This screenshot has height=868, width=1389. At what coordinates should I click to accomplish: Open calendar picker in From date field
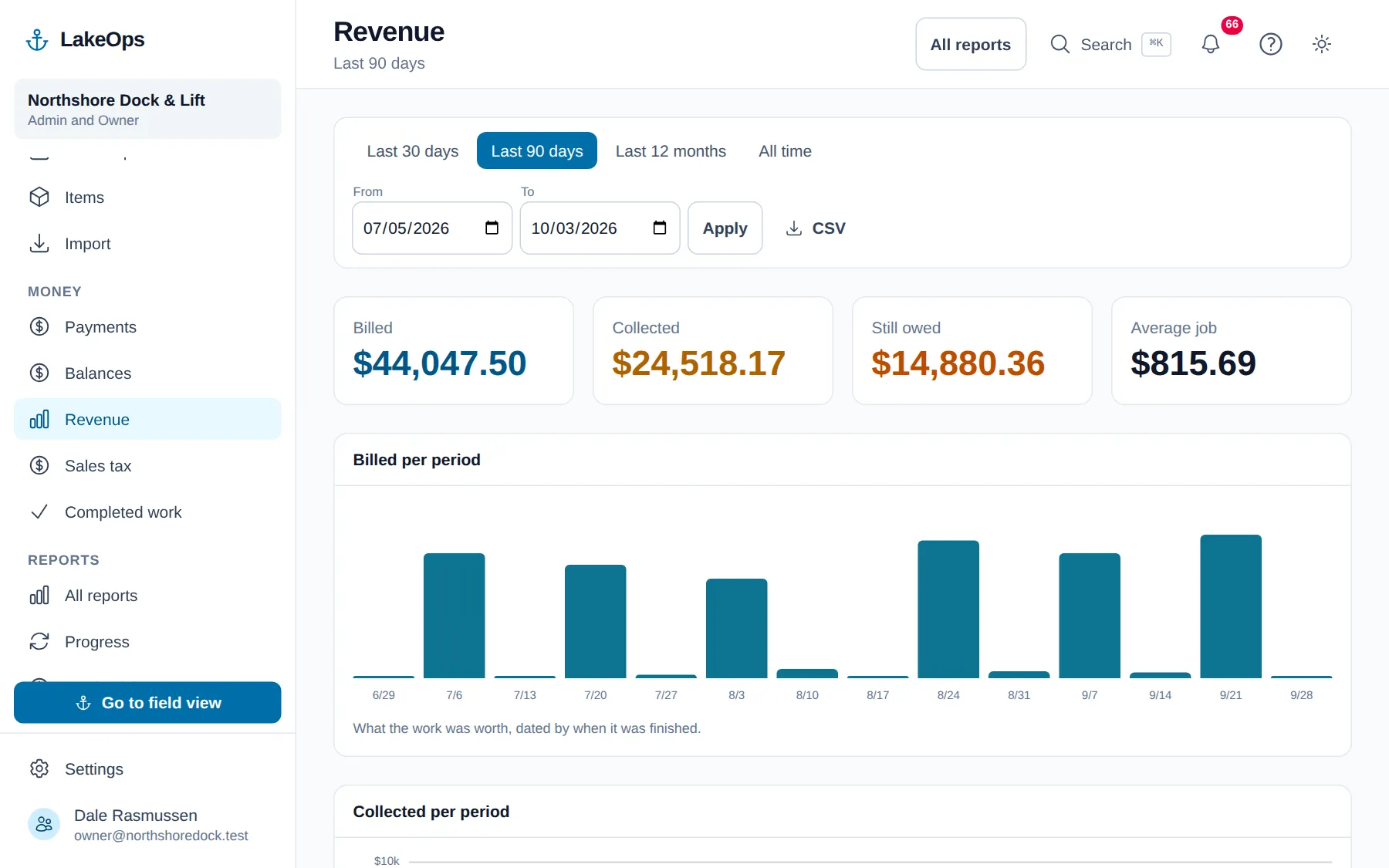tap(492, 228)
